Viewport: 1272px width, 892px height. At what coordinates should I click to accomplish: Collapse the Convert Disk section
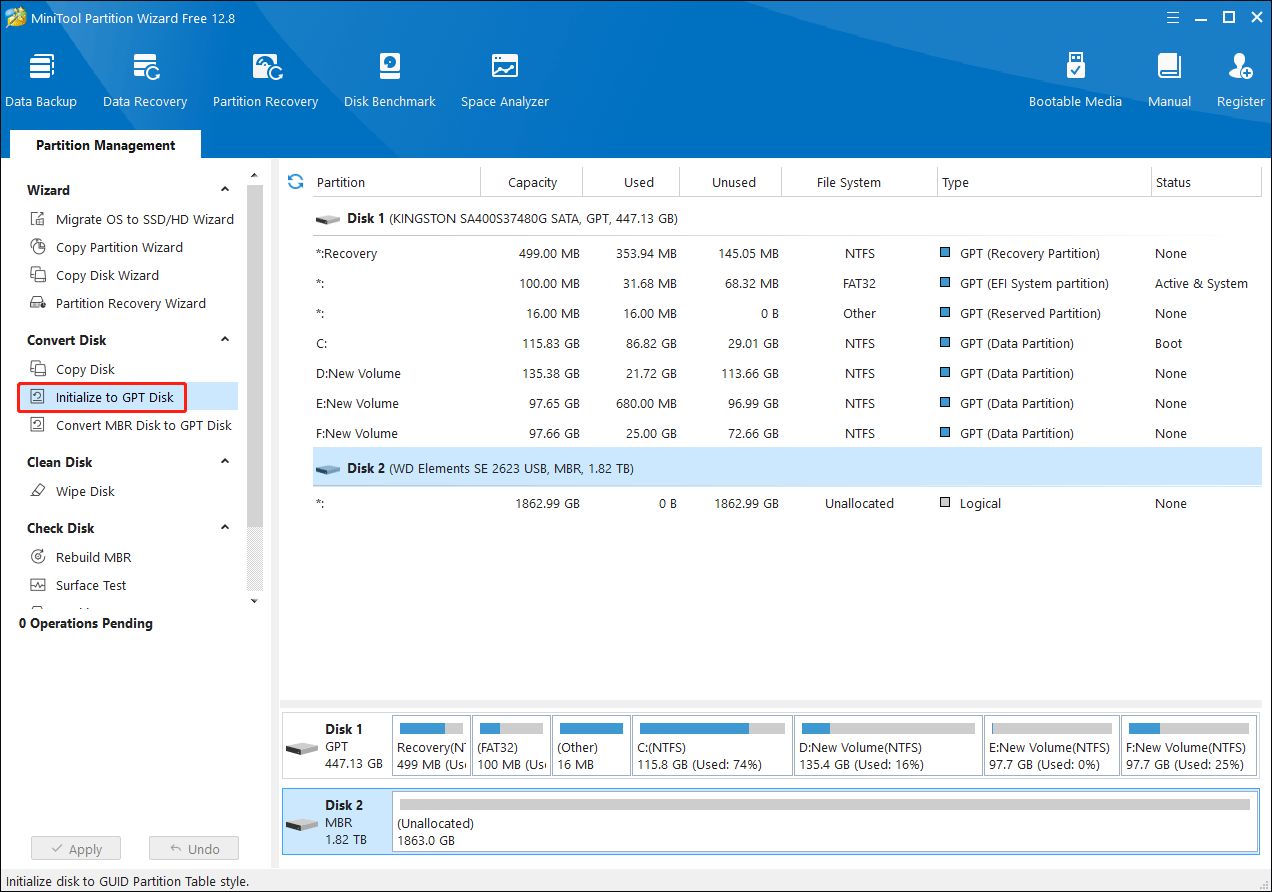[x=225, y=340]
